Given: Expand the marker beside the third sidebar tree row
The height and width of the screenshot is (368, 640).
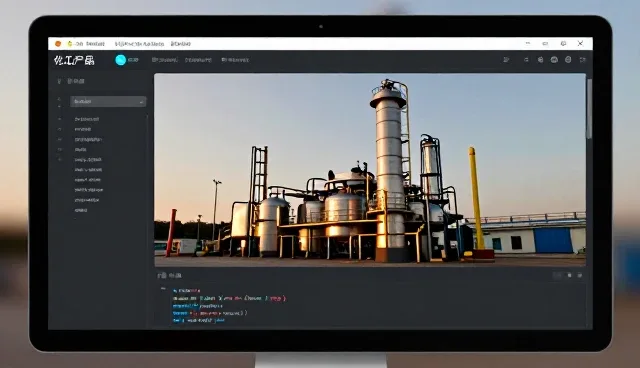Looking at the screenshot, I should (x=60, y=140).
